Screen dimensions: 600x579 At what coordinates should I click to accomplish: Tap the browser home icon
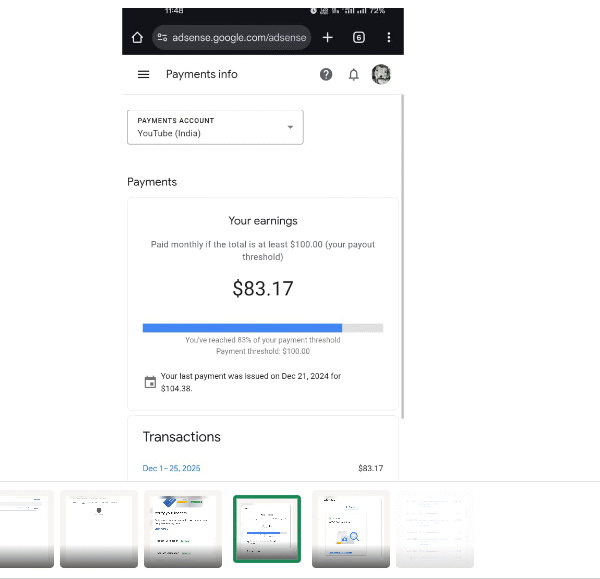(x=137, y=38)
